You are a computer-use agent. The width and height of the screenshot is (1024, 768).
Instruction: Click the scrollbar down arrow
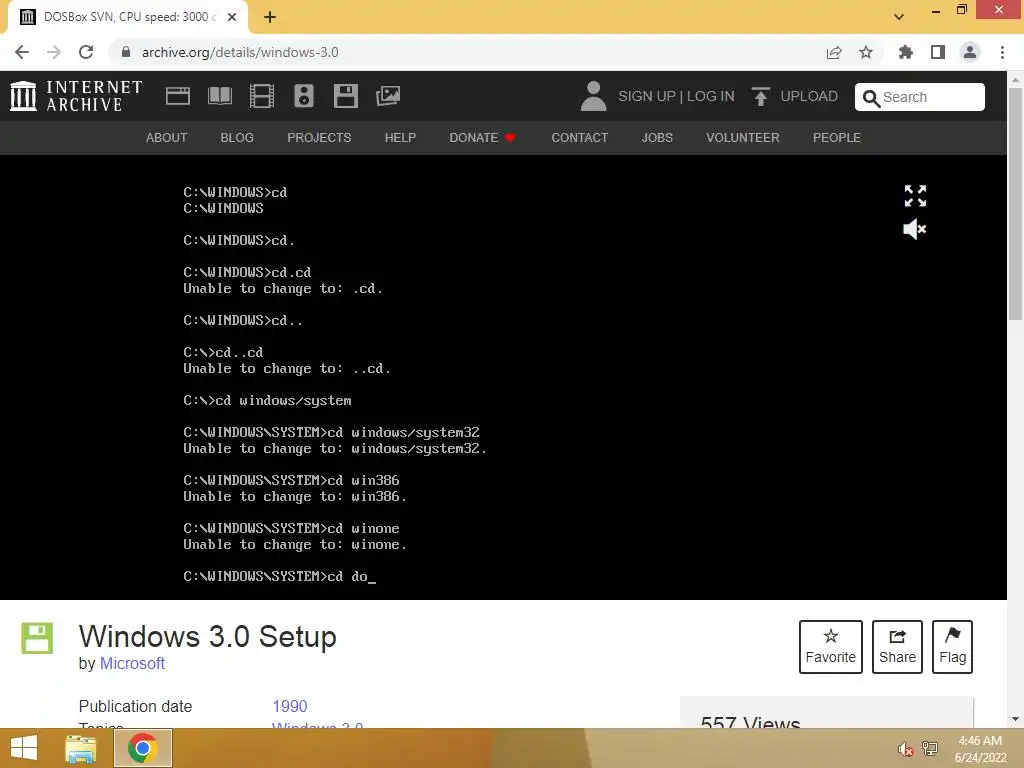(x=1016, y=719)
